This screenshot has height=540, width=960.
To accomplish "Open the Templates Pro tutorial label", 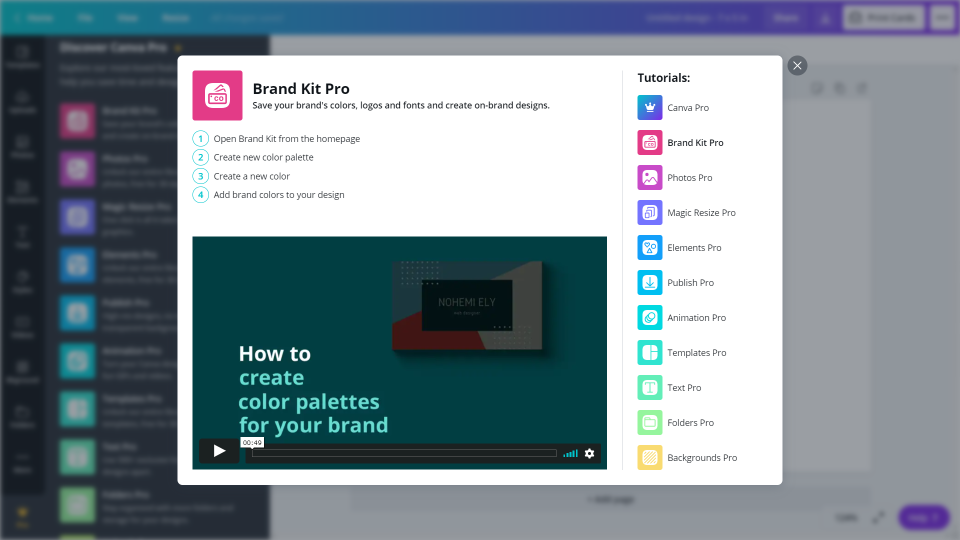I will point(696,352).
